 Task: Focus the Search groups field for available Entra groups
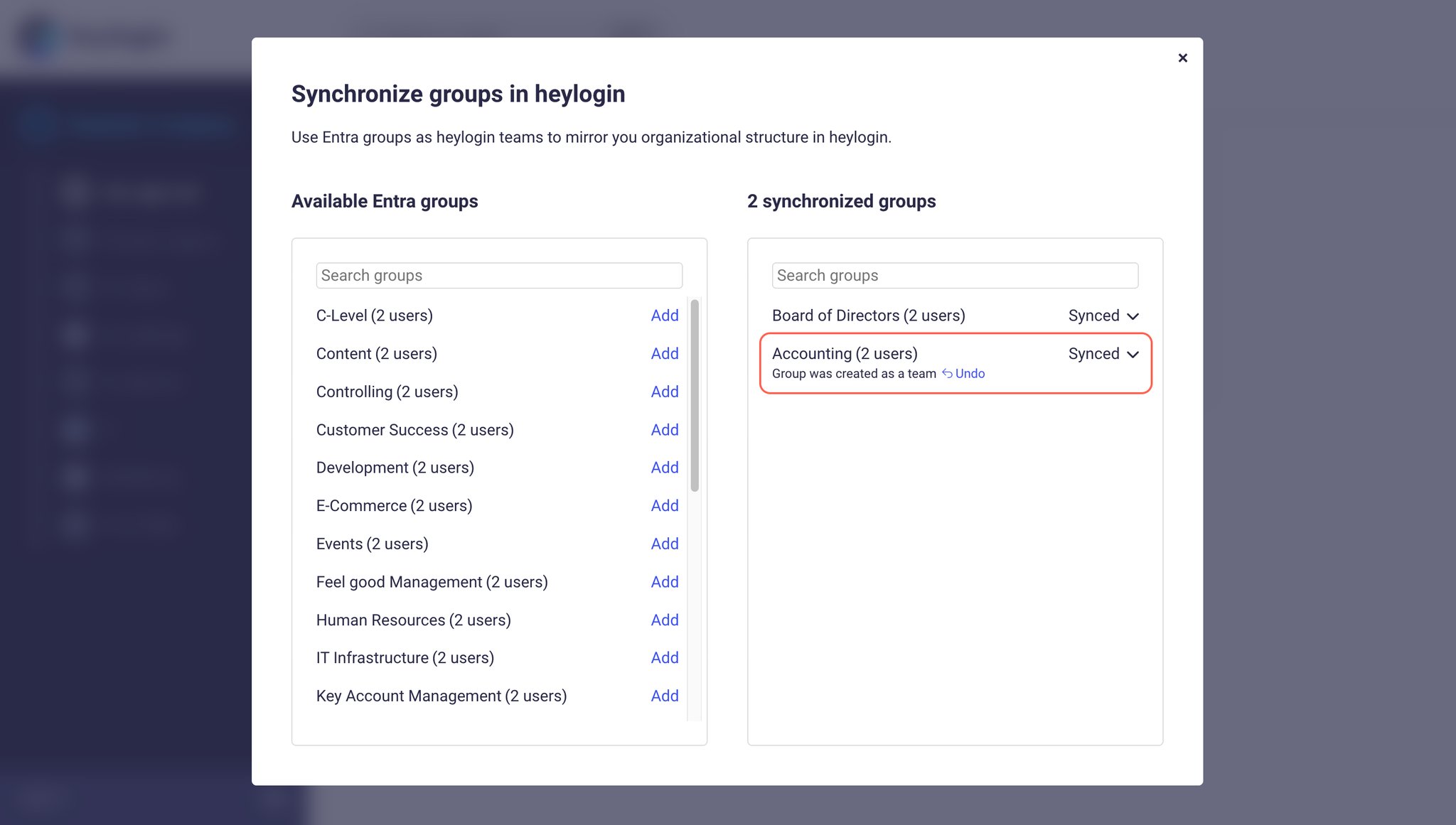(x=499, y=276)
